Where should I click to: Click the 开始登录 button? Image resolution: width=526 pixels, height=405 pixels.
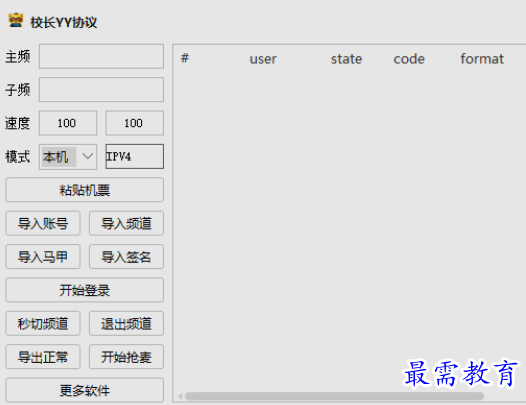85,290
